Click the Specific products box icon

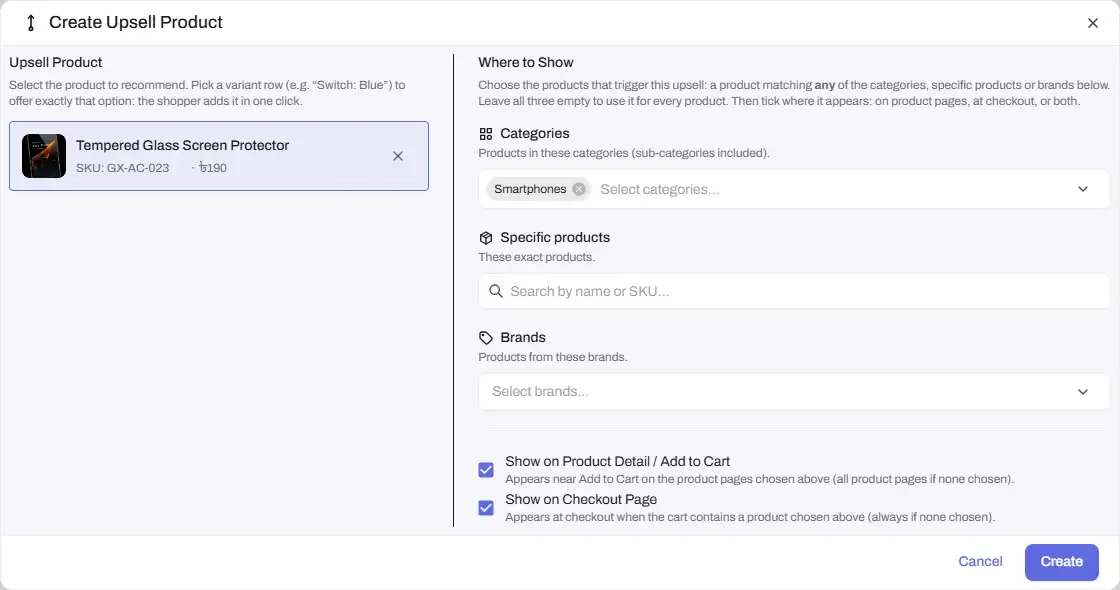click(486, 238)
